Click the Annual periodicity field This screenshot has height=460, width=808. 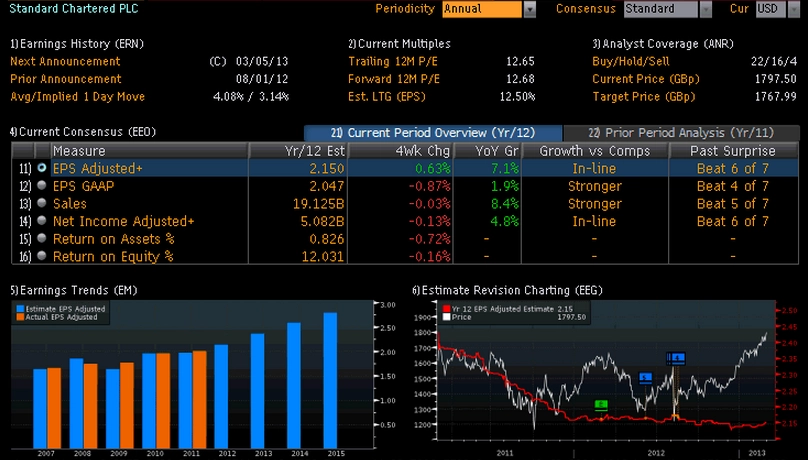point(482,9)
